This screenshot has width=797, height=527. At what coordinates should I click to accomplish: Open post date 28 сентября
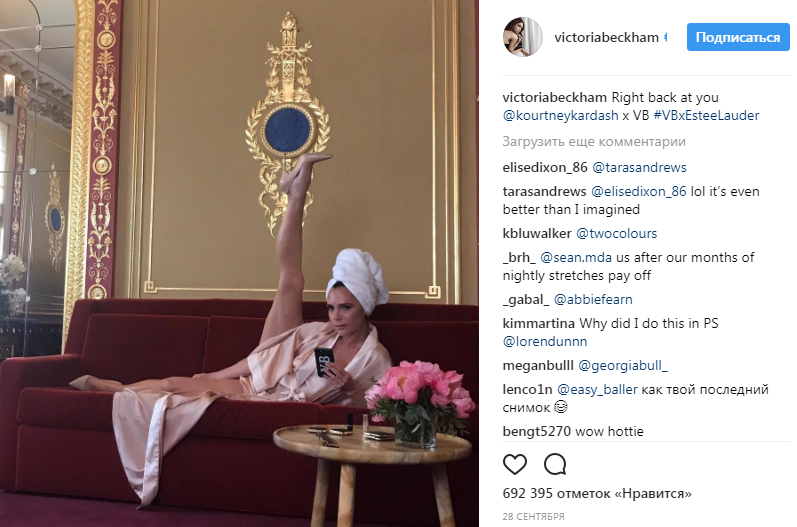pyautogui.click(x=533, y=516)
